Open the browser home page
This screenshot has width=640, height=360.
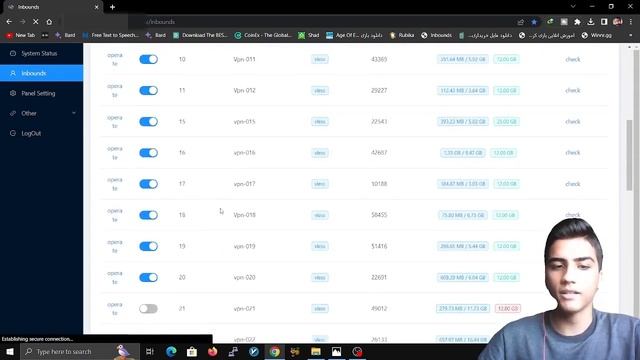pos(49,22)
